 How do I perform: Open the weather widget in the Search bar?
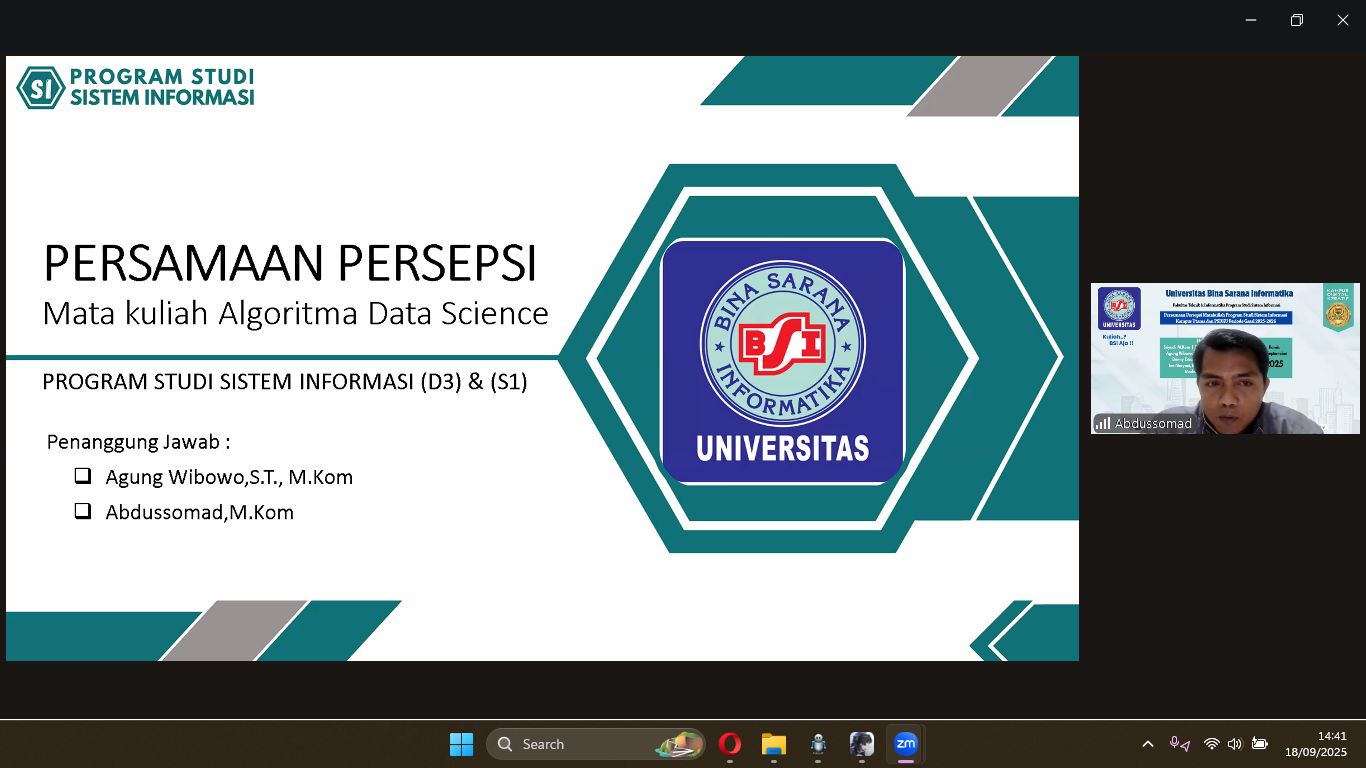pyautogui.click(x=681, y=744)
